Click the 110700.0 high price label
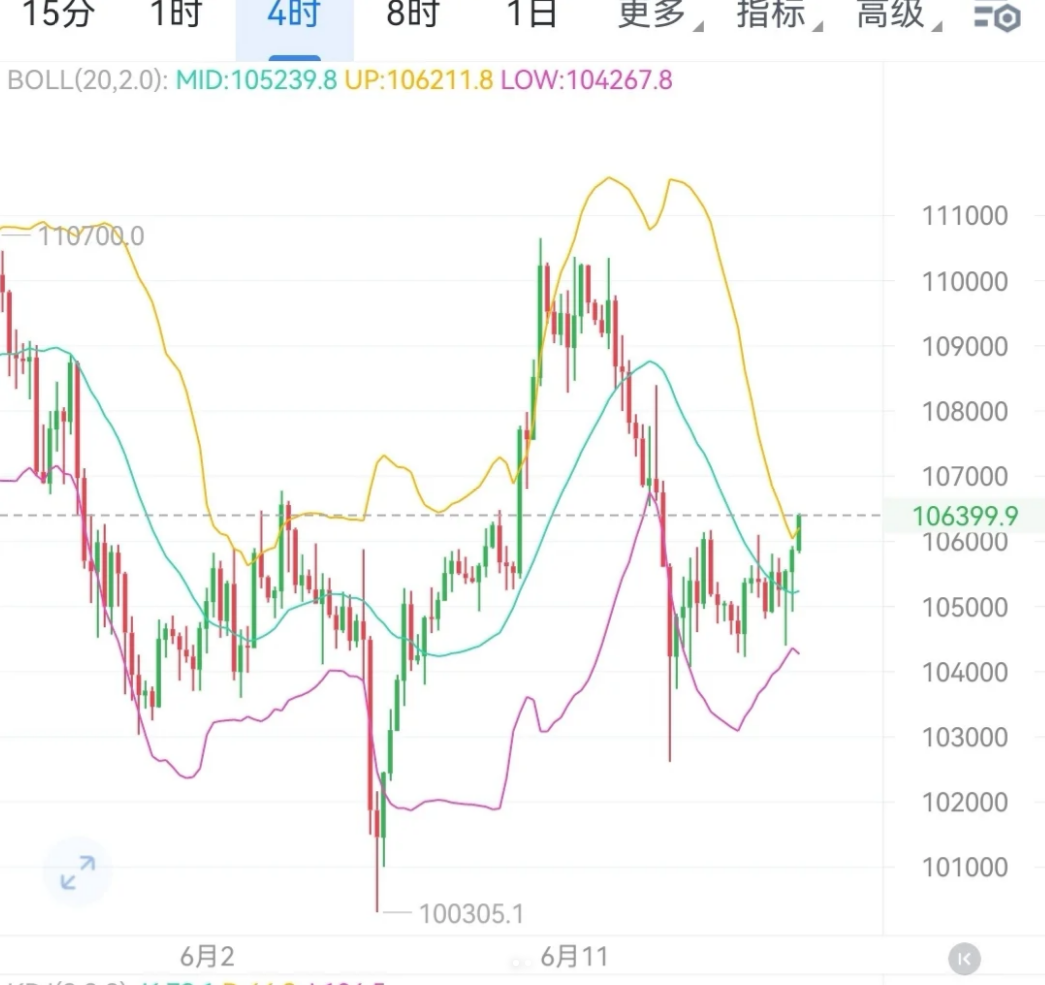This screenshot has width=1045, height=985. click(x=91, y=236)
